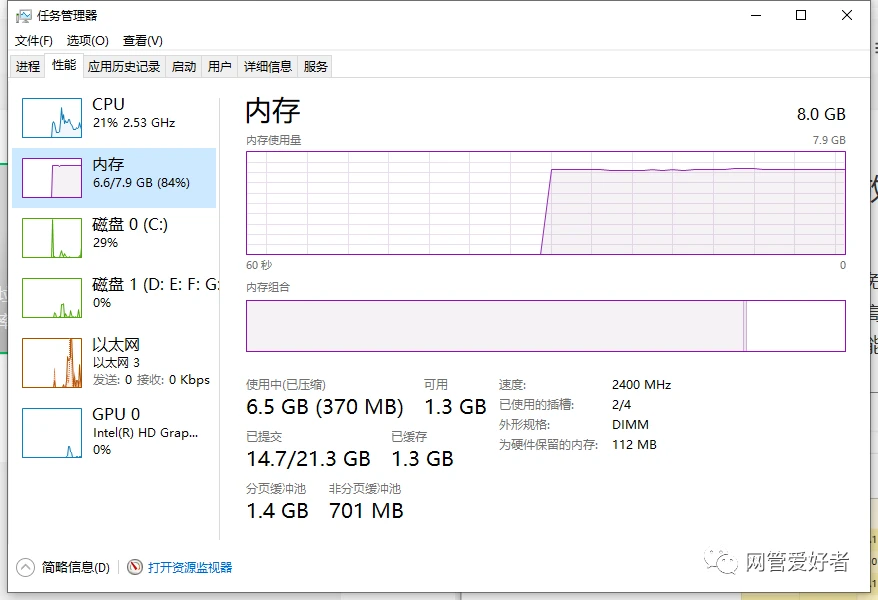
Task: Show the 以太网 network graph
Action: (x=52, y=363)
